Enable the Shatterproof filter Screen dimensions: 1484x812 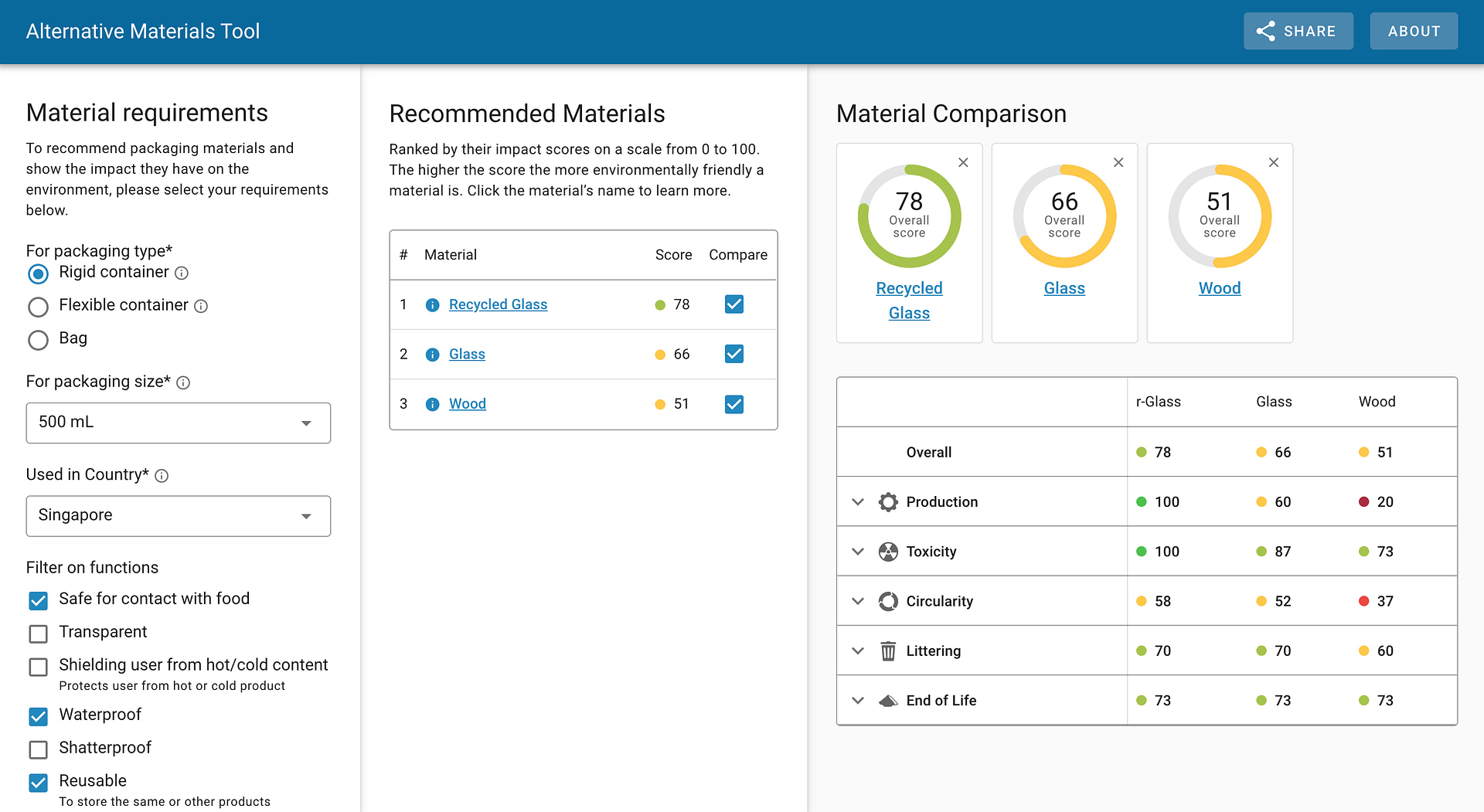[38, 749]
